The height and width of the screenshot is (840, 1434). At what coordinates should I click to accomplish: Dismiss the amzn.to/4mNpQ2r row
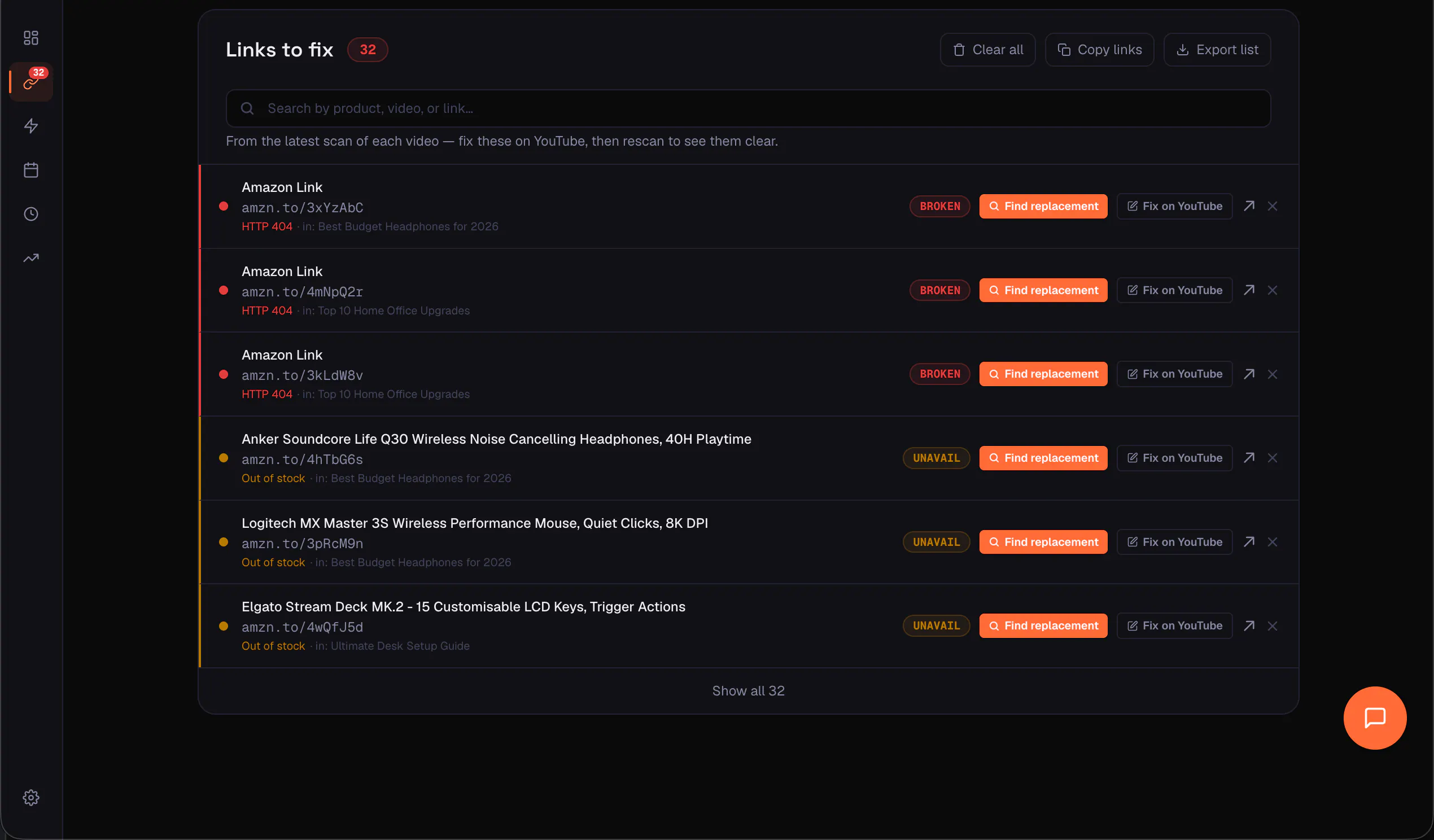(x=1273, y=290)
